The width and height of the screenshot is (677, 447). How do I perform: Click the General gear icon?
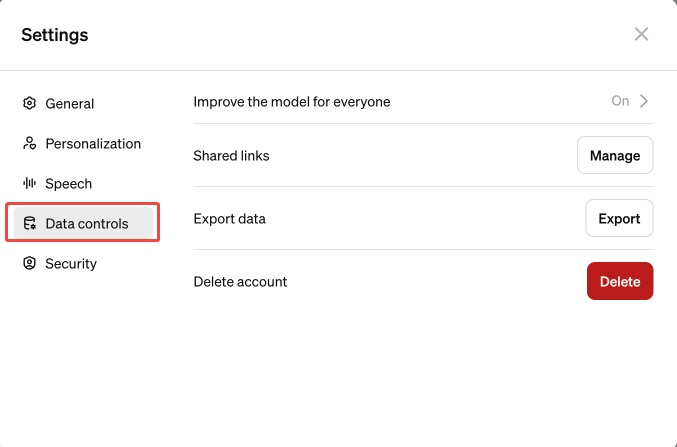30,103
